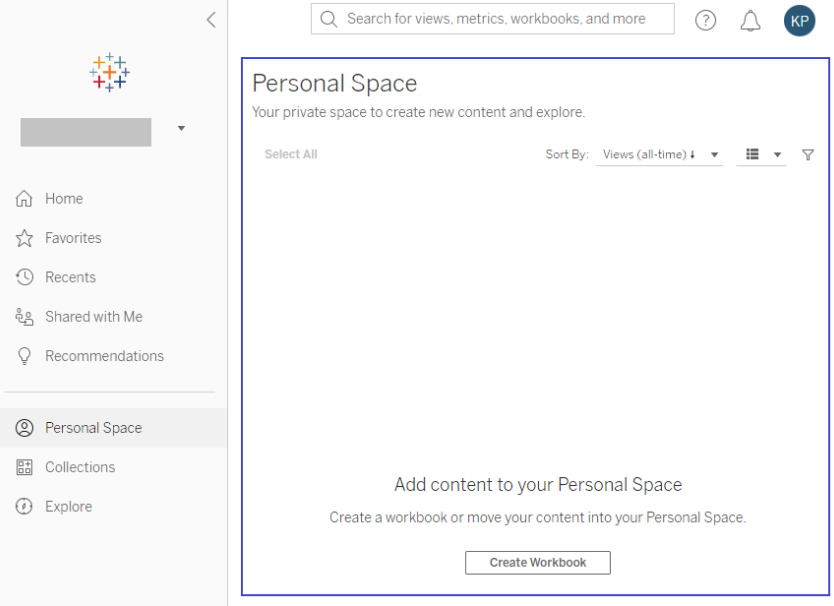
Task: Open the notifications bell
Action: [750, 20]
